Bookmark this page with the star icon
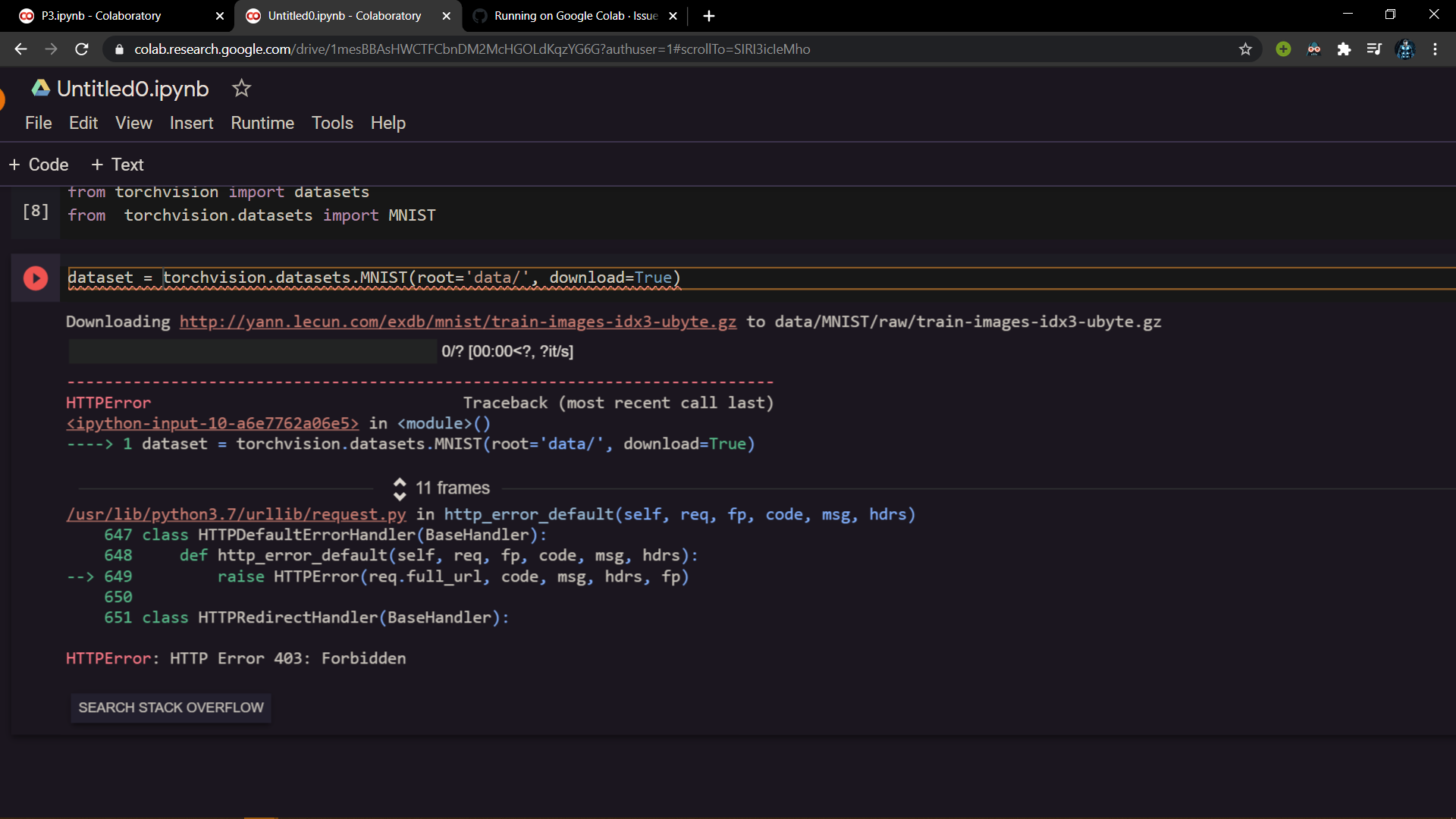 [x=1245, y=49]
